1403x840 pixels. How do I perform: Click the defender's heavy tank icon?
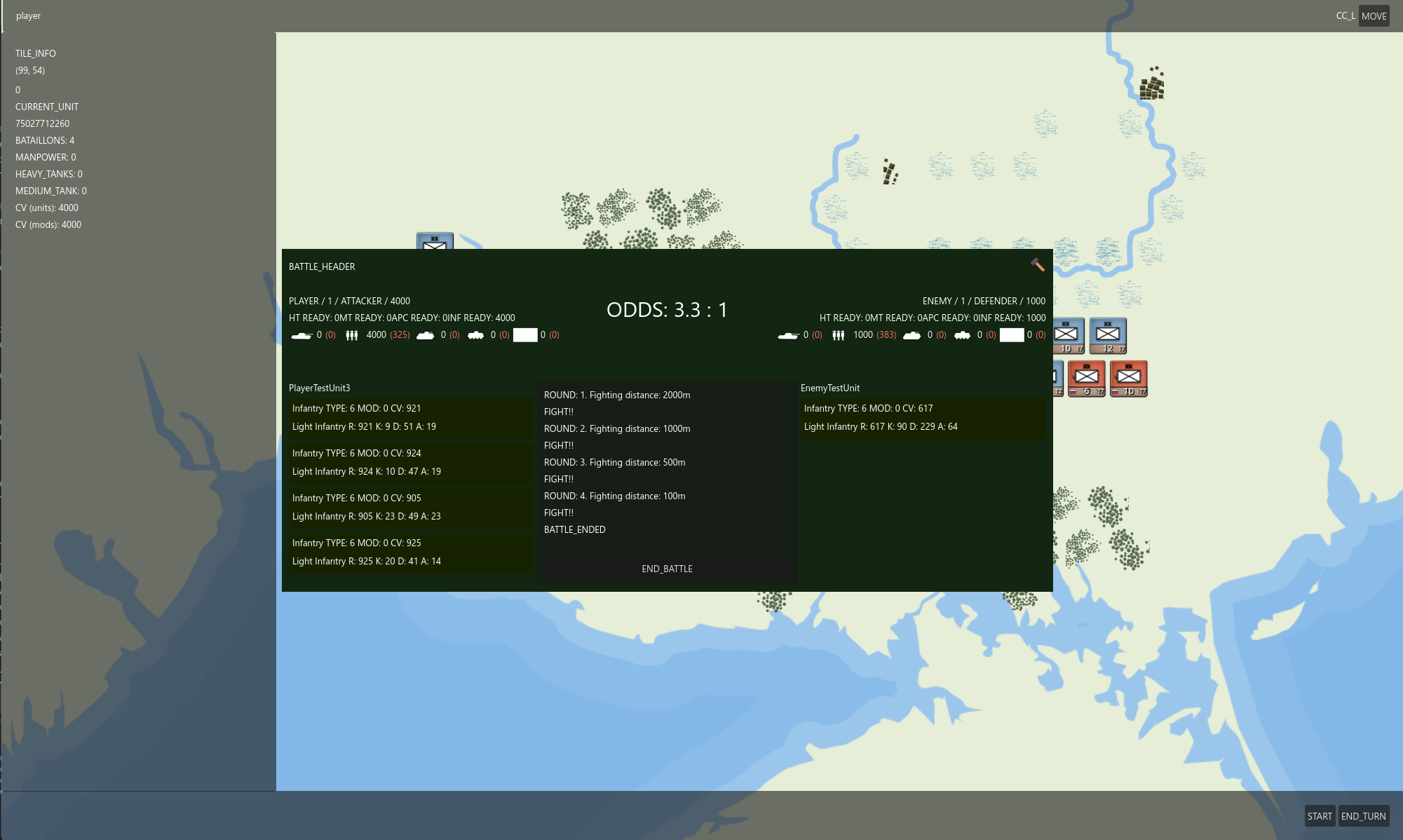tap(788, 335)
